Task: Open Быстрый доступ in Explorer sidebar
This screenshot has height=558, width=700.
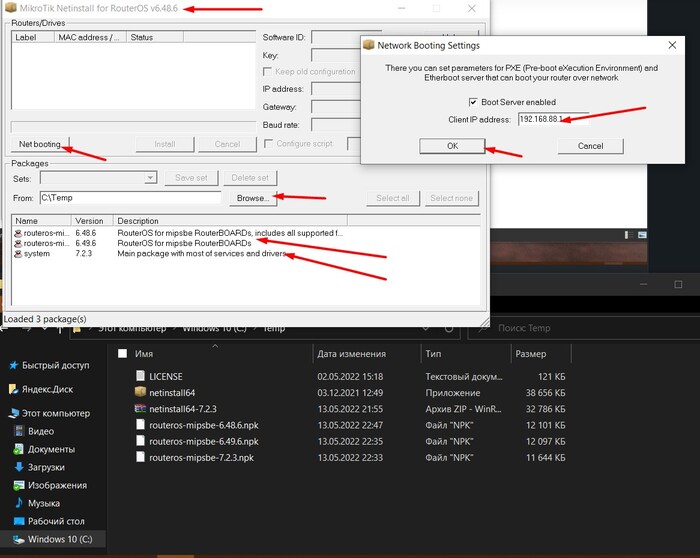Action: 55,365
